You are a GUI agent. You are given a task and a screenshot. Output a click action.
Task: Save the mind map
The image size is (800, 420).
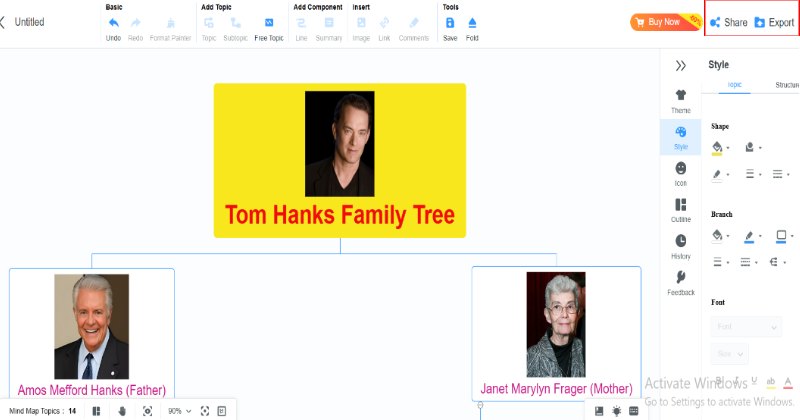tap(450, 23)
